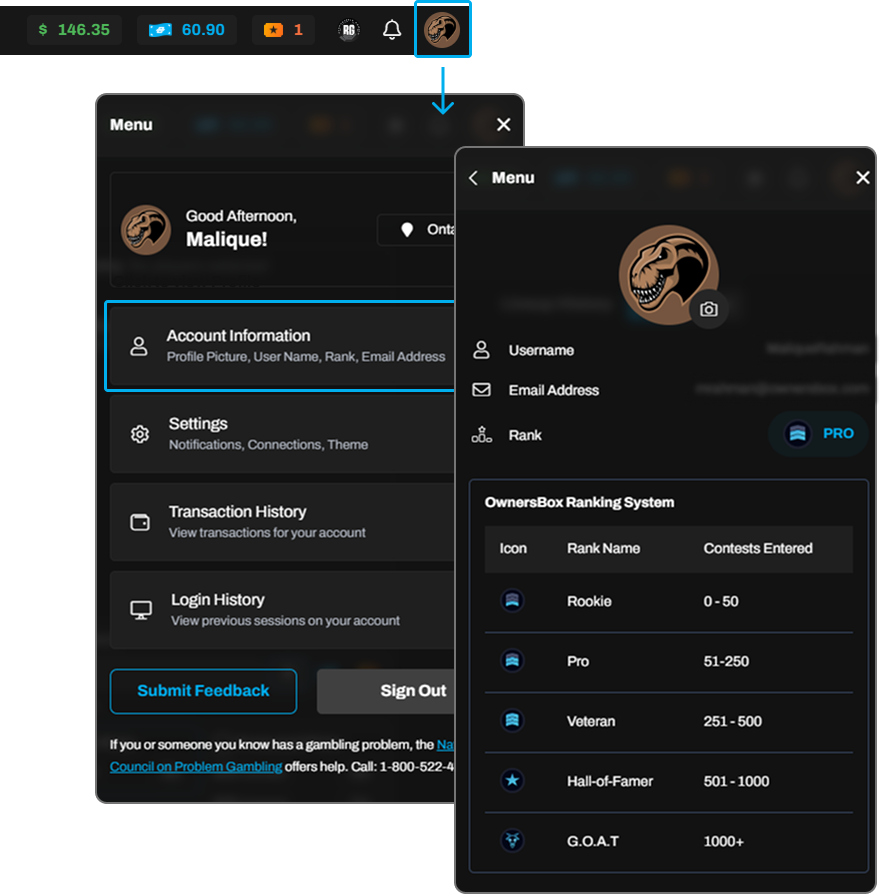The image size is (880, 894).
Task: Click 'OwnersBox Ranking System' heading
Action: 579,502
